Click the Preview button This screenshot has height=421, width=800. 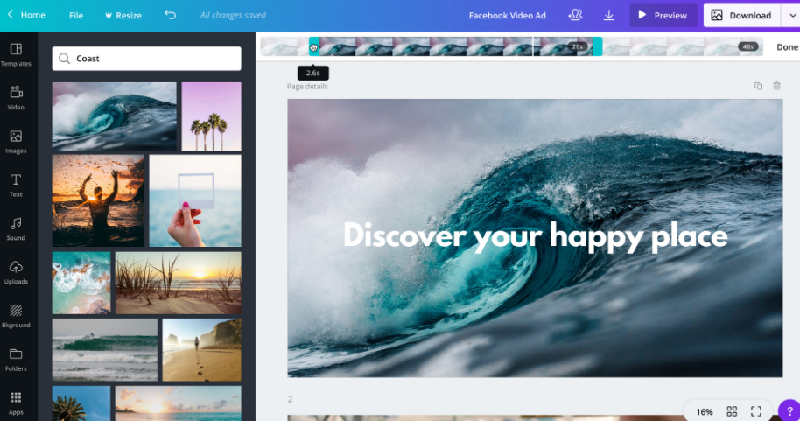click(663, 15)
